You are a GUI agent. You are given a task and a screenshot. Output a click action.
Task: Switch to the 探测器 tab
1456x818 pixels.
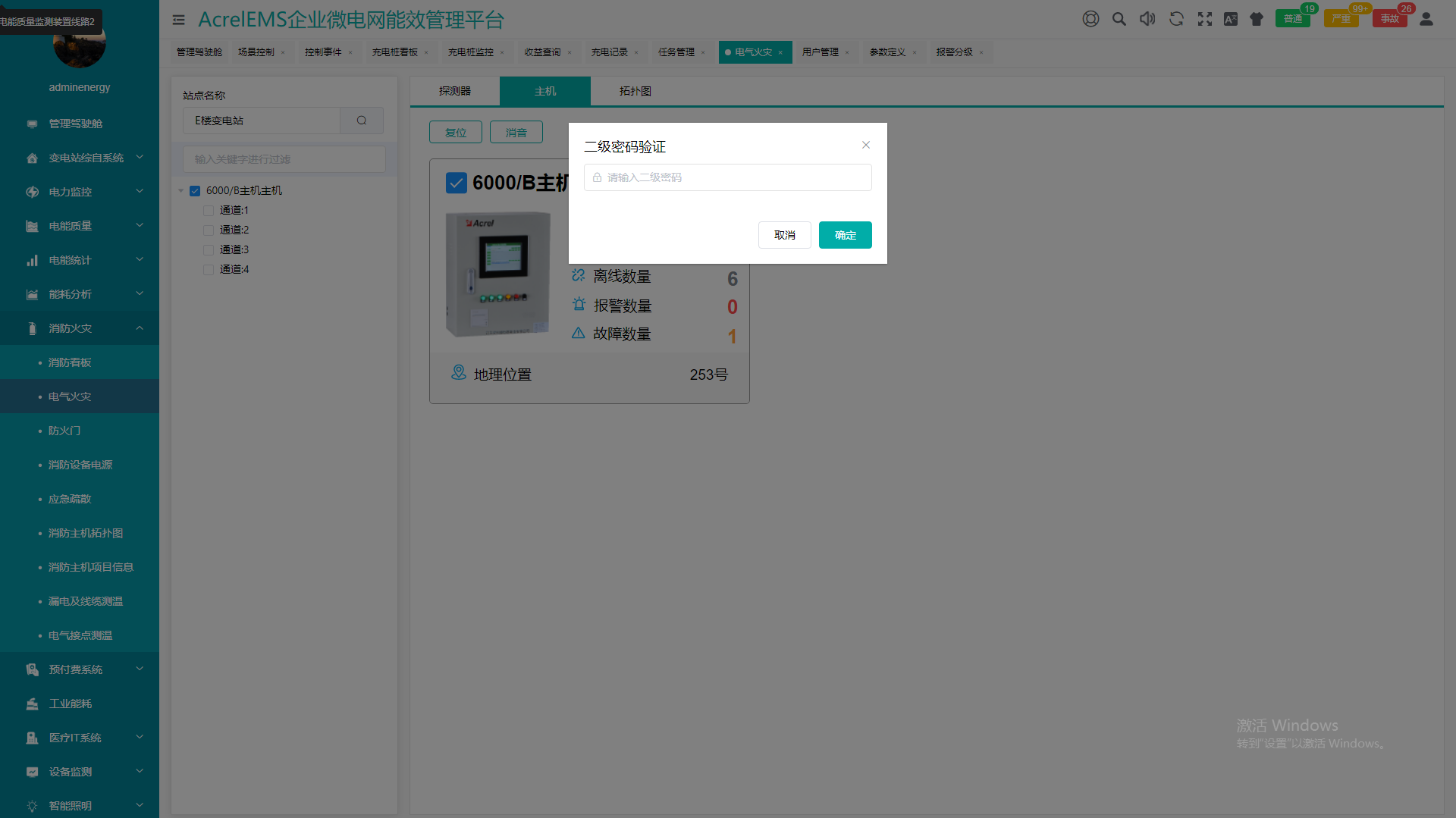pos(455,91)
